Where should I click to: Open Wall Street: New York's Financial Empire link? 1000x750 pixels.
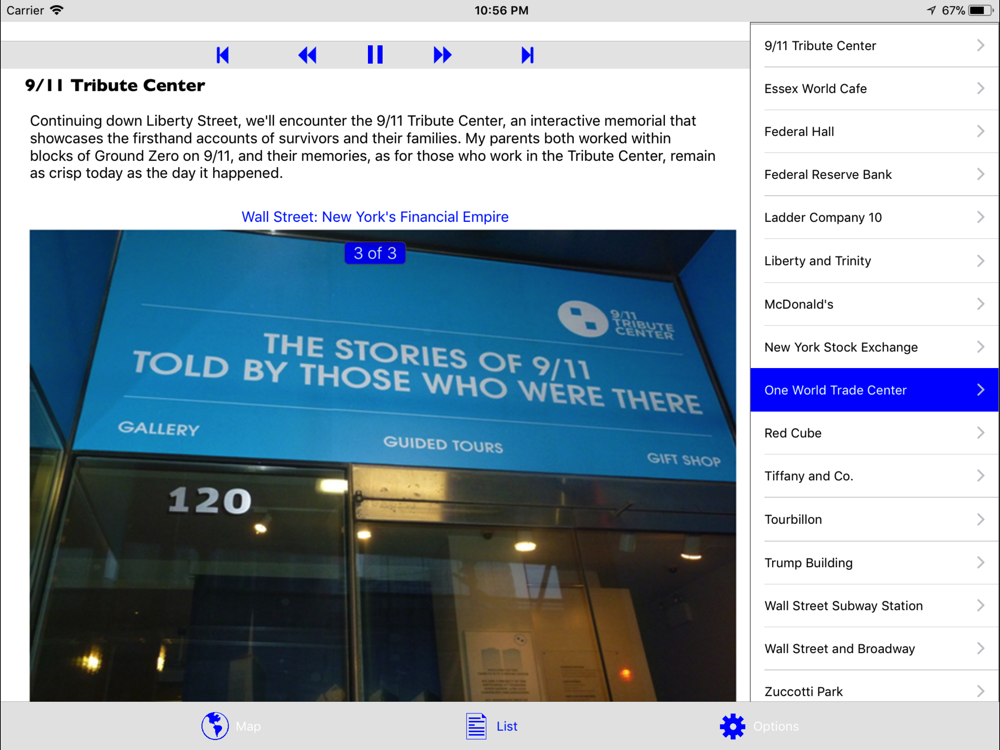[x=375, y=217]
